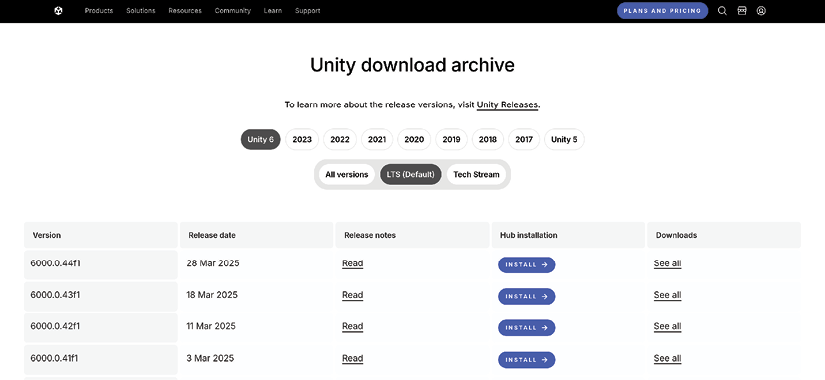Click the Release notes column header
The width and height of the screenshot is (825, 380).
click(x=412, y=235)
